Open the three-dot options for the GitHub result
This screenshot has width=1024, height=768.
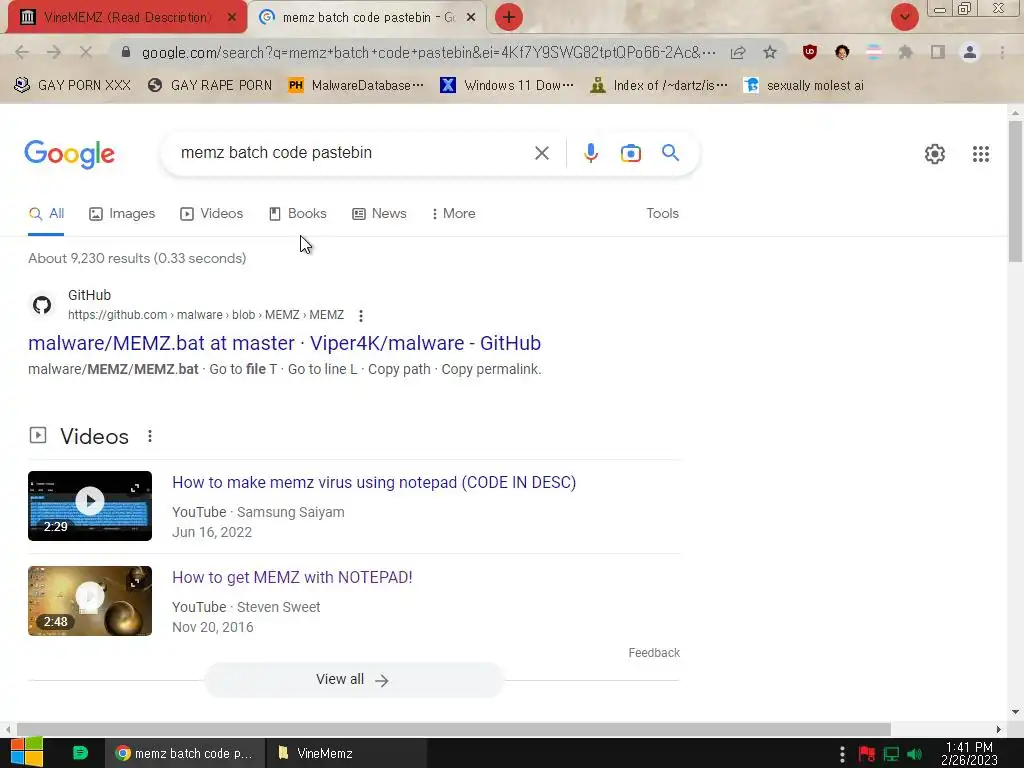(x=360, y=316)
